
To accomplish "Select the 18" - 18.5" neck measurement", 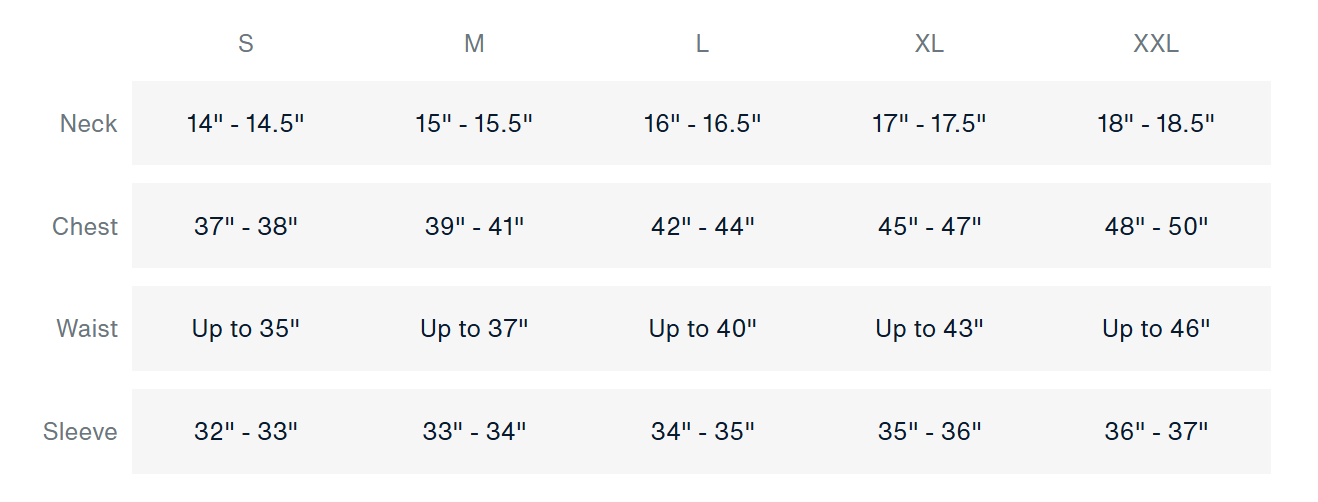I will tap(1156, 124).
